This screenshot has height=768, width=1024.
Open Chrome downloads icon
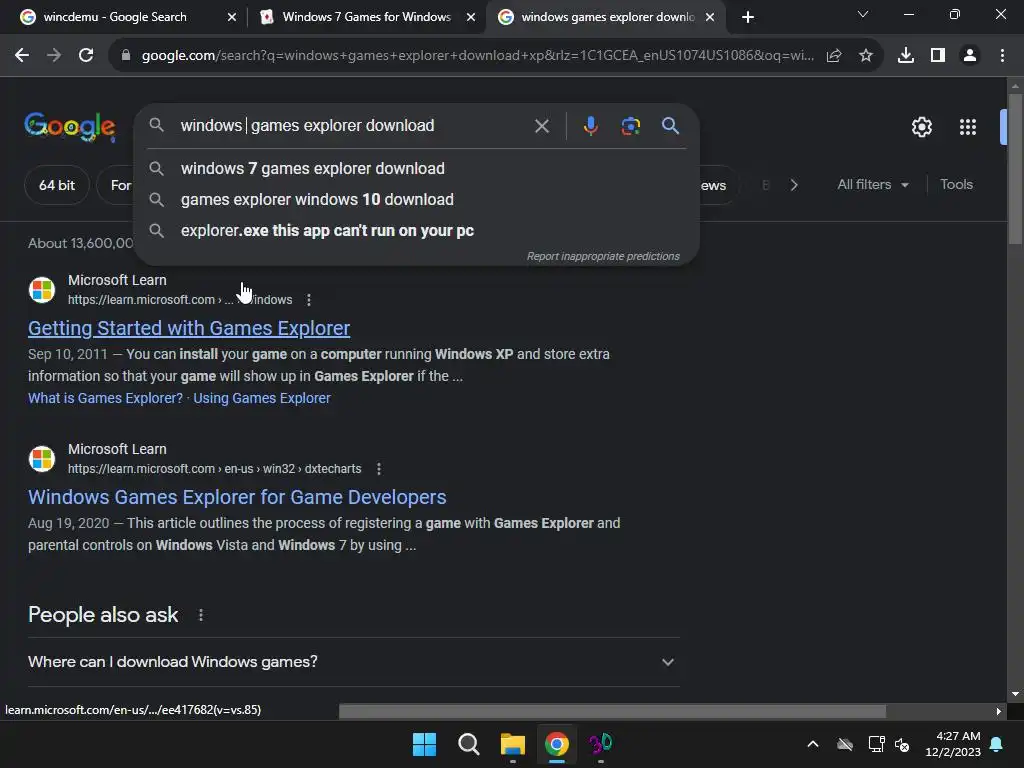tap(905, 56)
